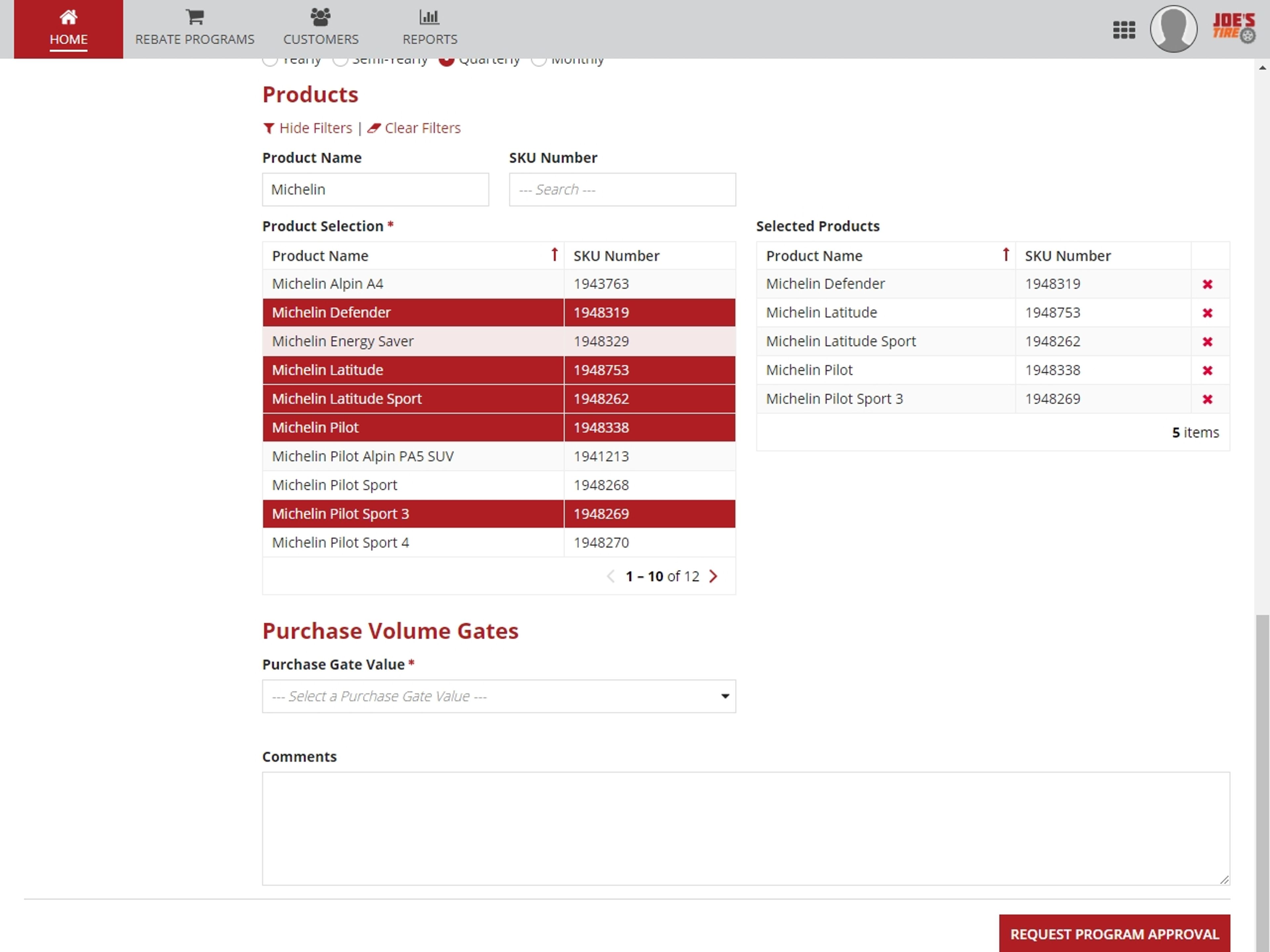Viewport: 1270px width, 952px height.
Task: Remove Michelin Latitude from Selected Products
Action: (x=1207, y=313)
